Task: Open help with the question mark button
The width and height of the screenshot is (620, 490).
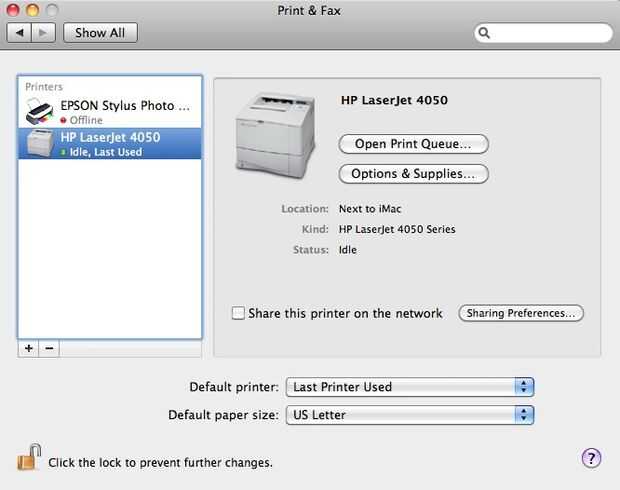Action: 591,458
